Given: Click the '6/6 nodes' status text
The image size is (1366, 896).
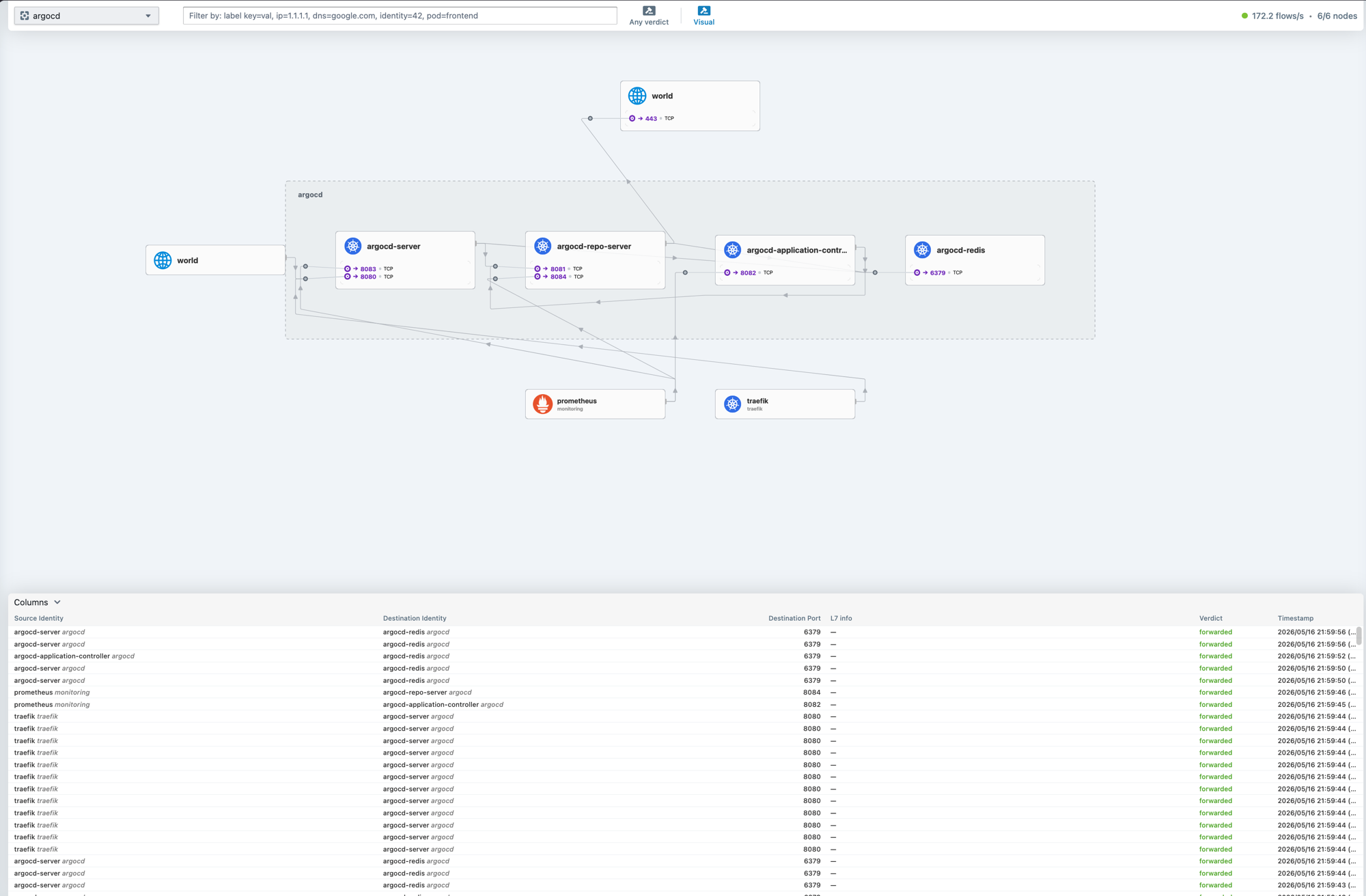Looking at the screenshot, I should tap(1337, 16).
